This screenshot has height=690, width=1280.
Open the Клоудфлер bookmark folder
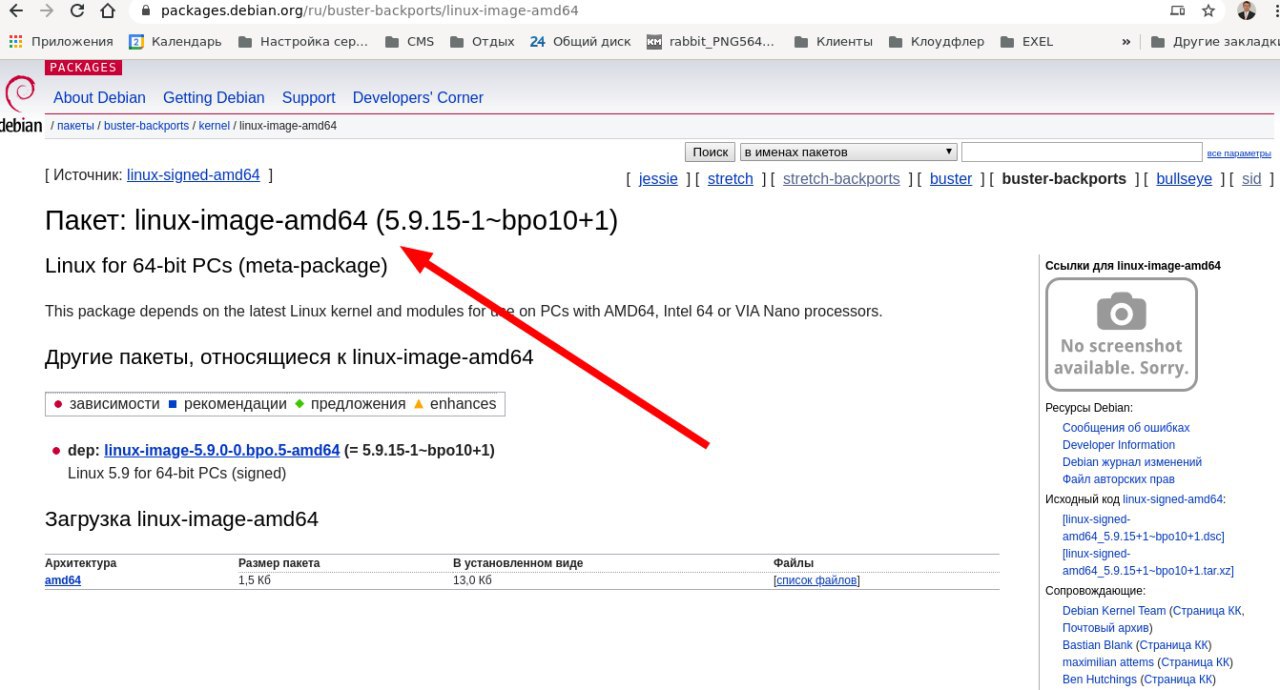tap(936, 41)
